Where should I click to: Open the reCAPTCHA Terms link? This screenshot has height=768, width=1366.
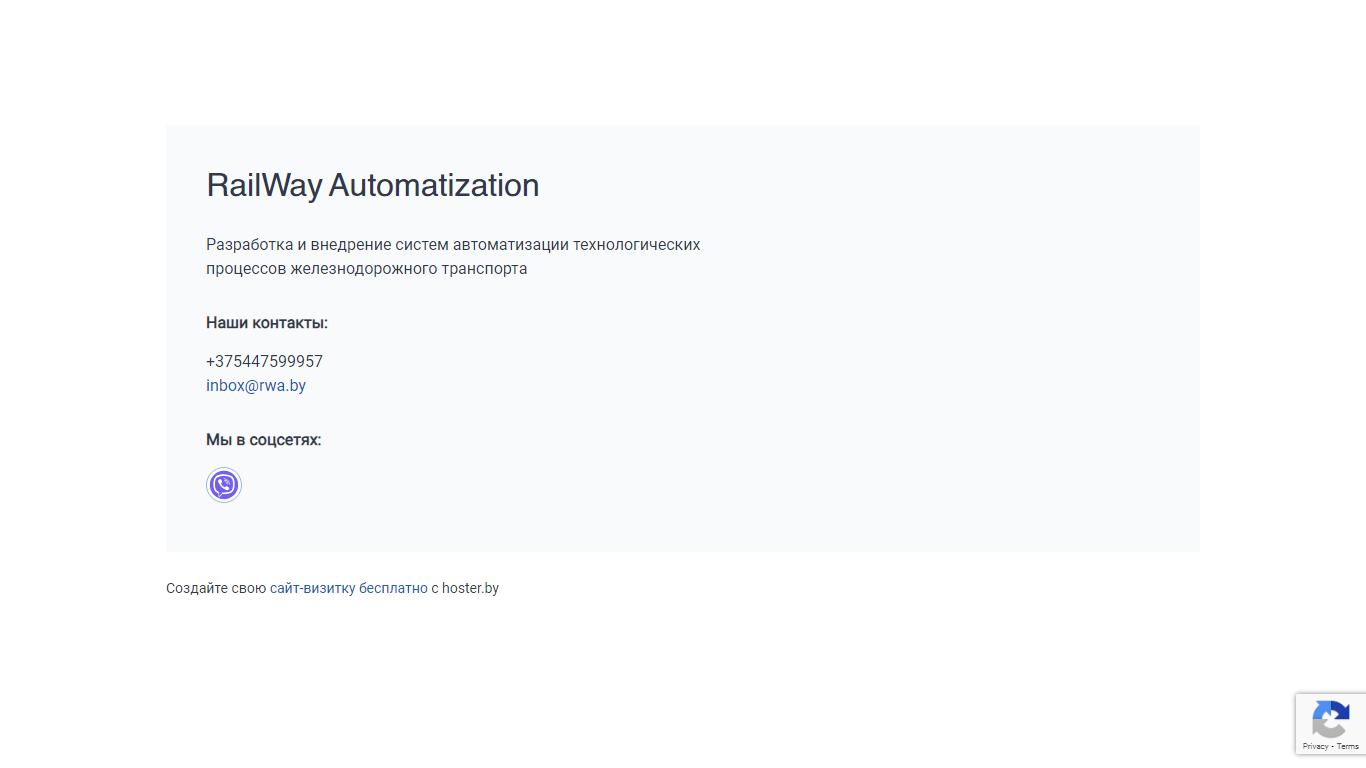pyautogui.click(x=1348, y=746)
